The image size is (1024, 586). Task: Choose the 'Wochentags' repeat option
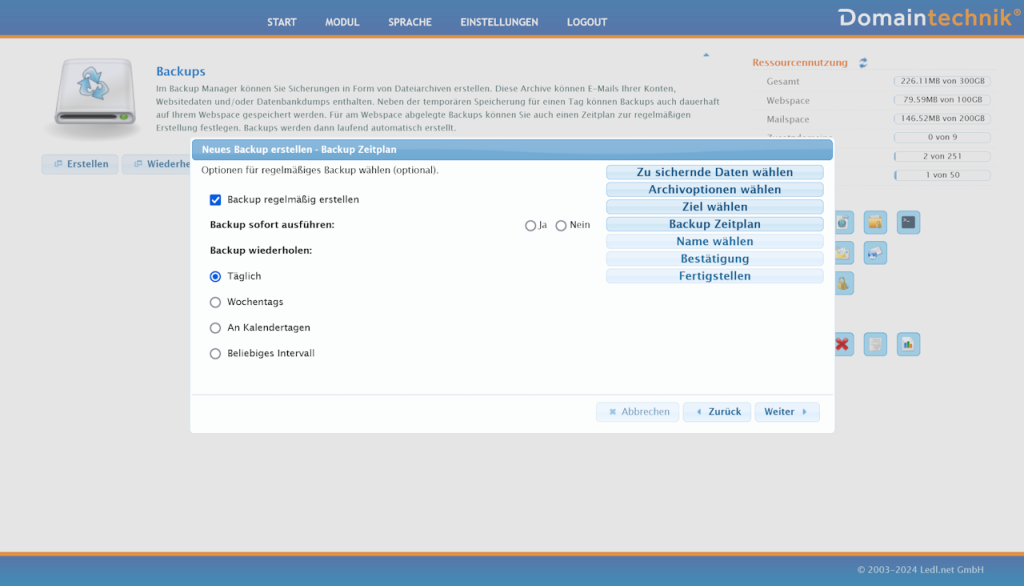pyautogui.click(x=215, y=301)
